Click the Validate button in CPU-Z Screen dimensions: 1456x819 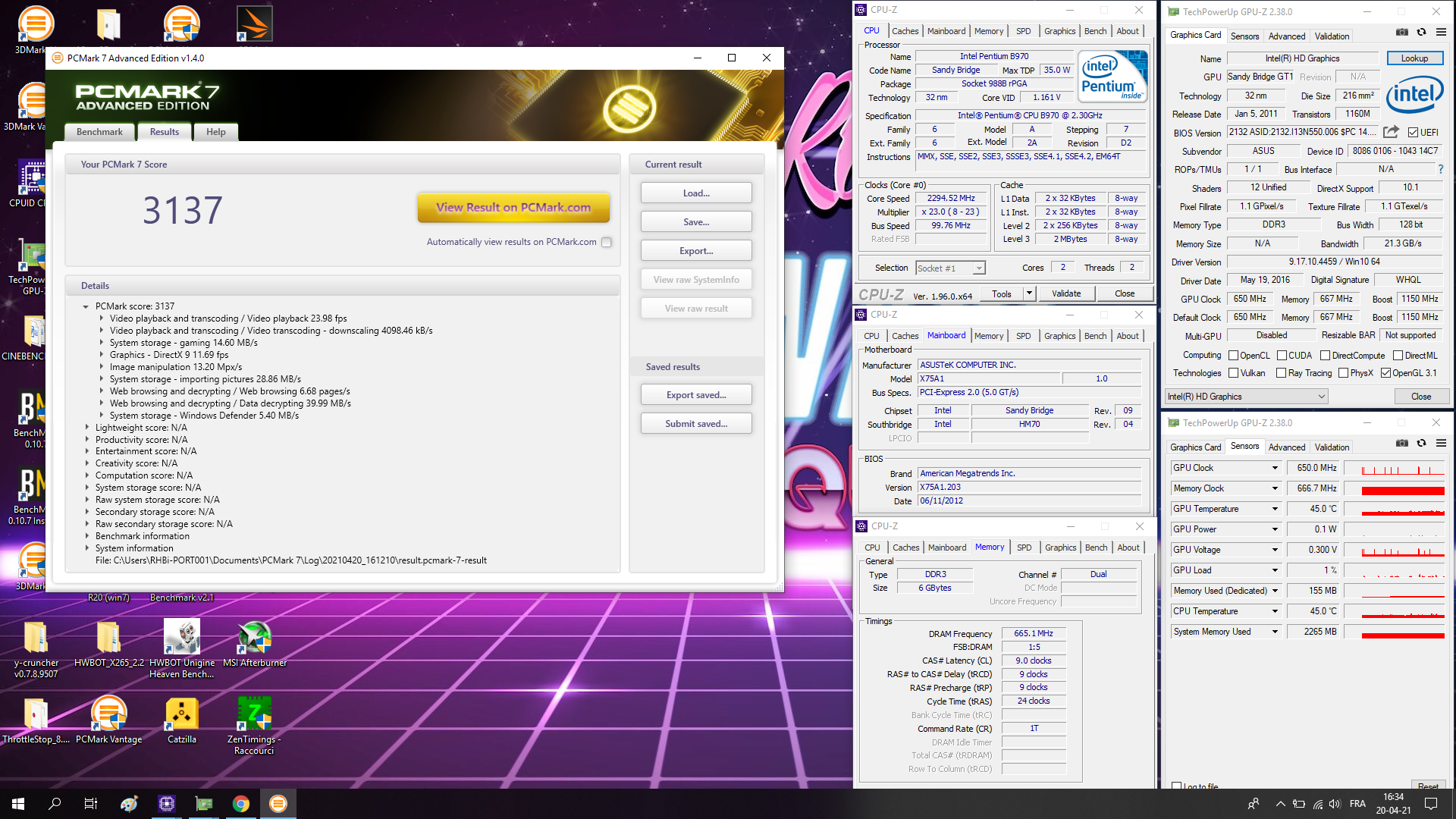1066,293
